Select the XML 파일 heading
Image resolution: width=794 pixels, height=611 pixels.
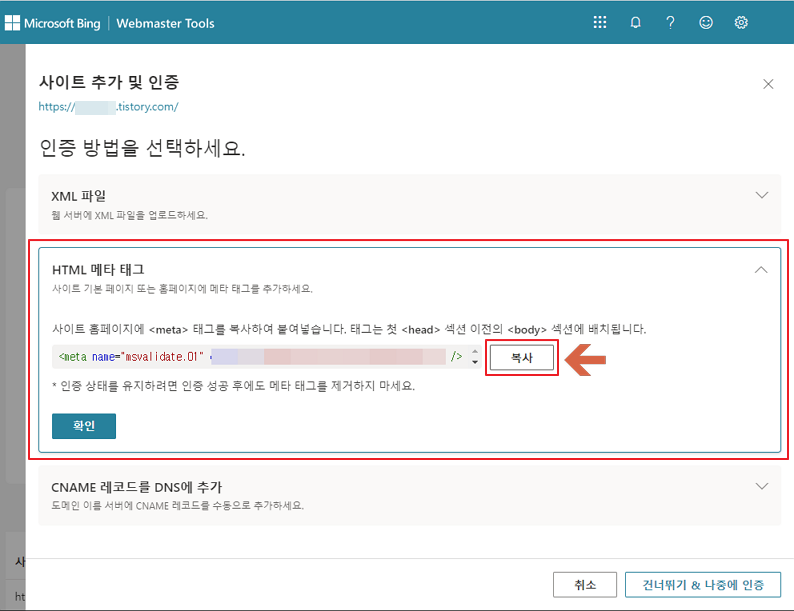pos(78,196)
